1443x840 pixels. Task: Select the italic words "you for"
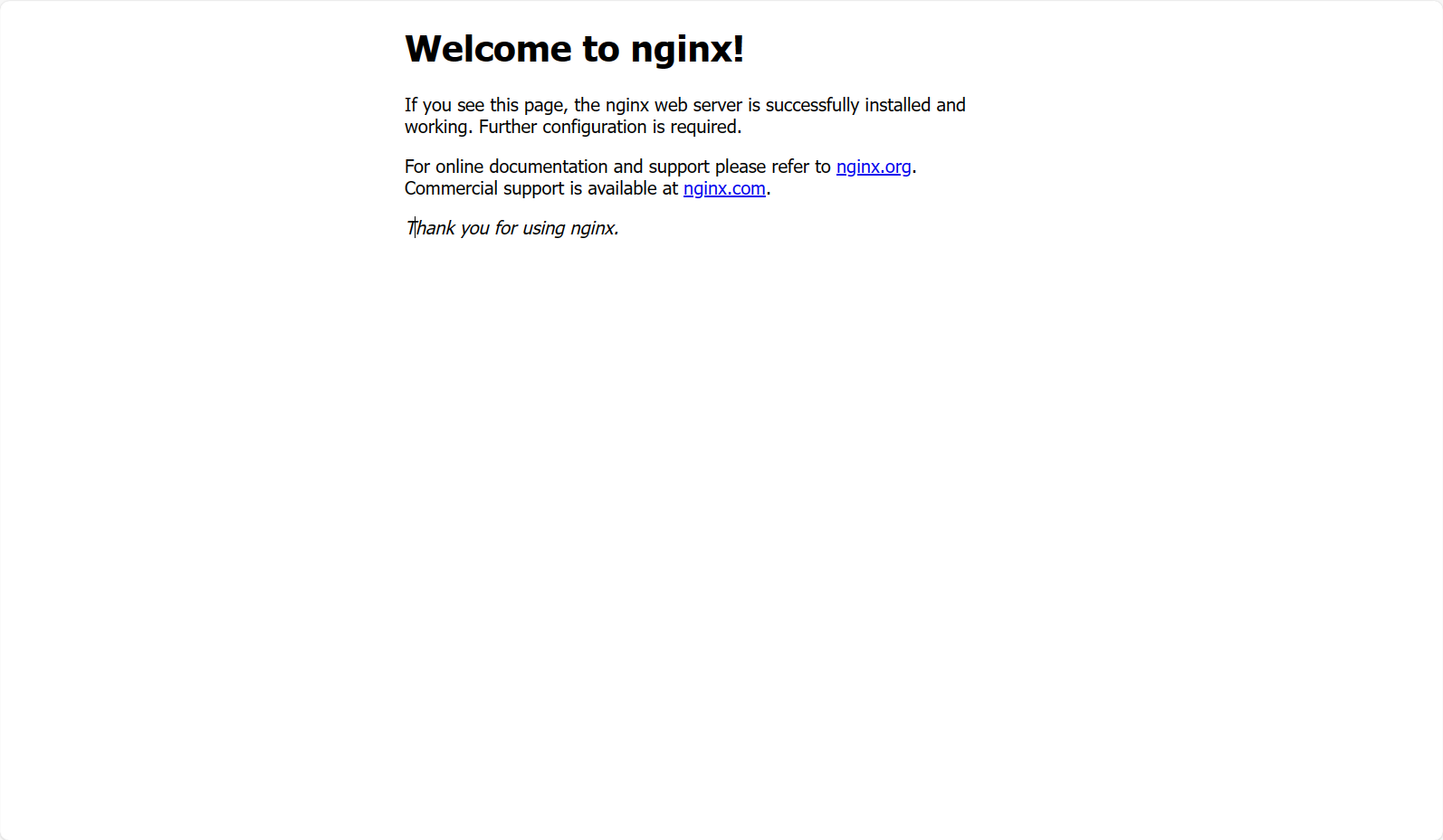tap(489, 229)
